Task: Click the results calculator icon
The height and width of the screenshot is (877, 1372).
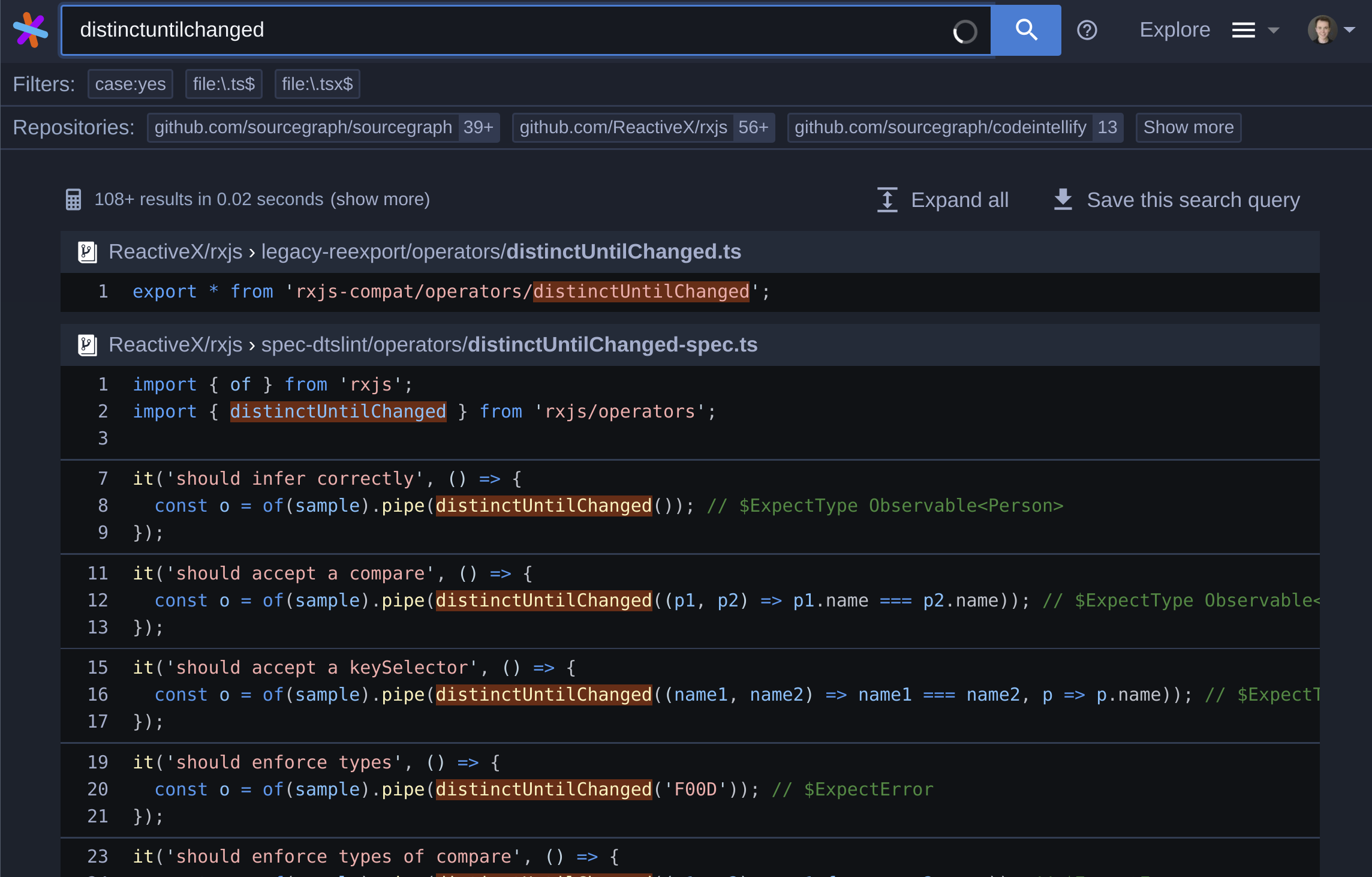Action: click(x=73, y=200)
